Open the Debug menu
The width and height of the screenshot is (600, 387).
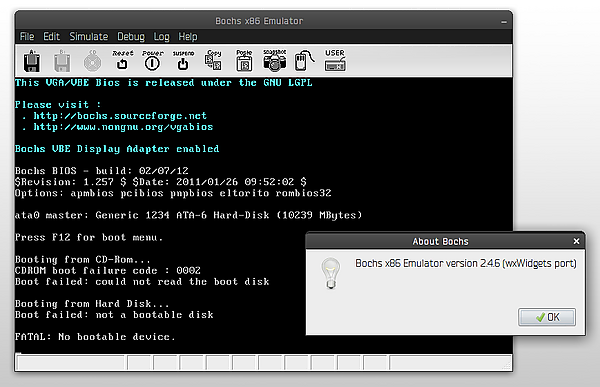click(x=131, y=37)
